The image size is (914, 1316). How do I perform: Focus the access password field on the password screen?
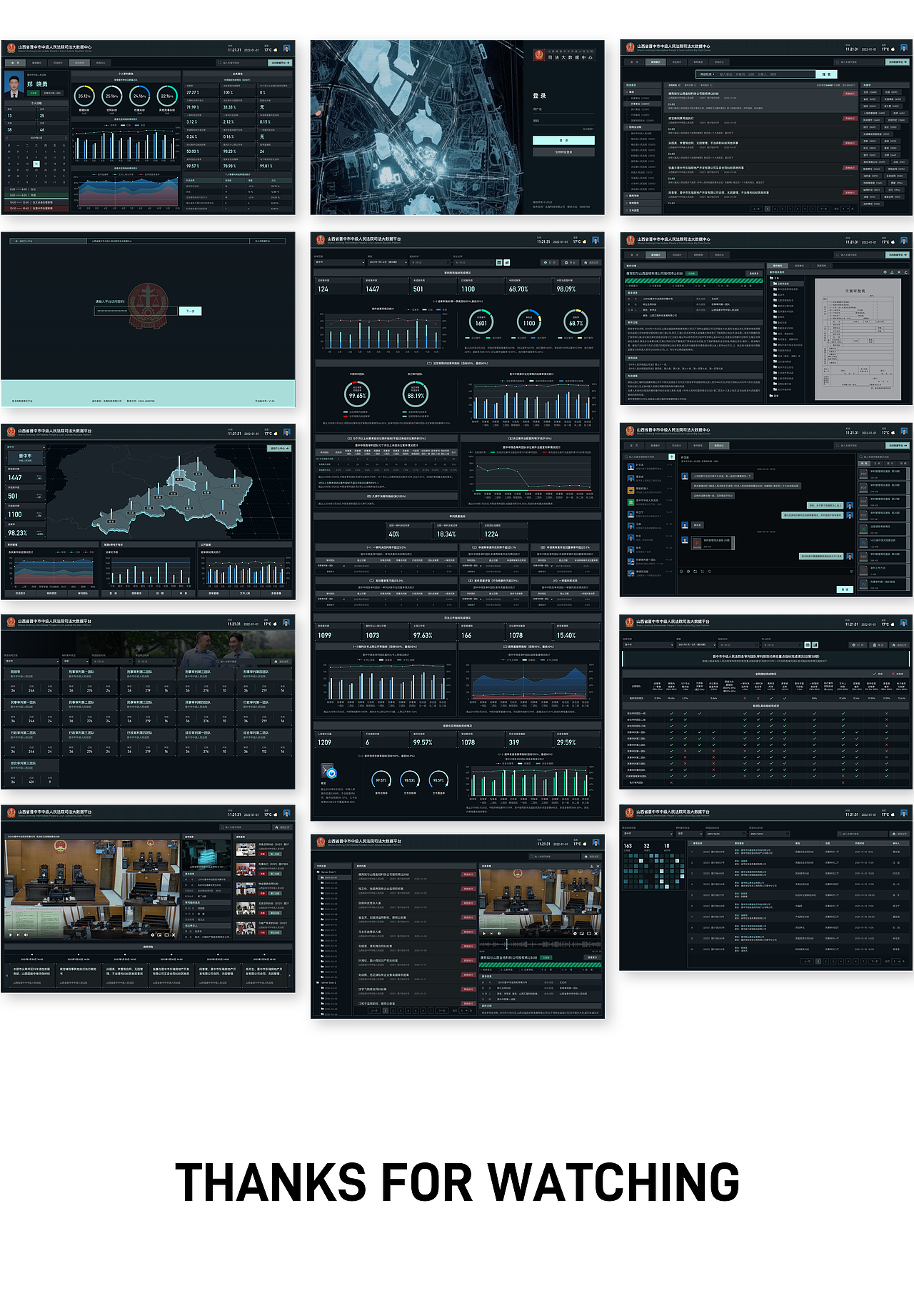click(136, 311)
